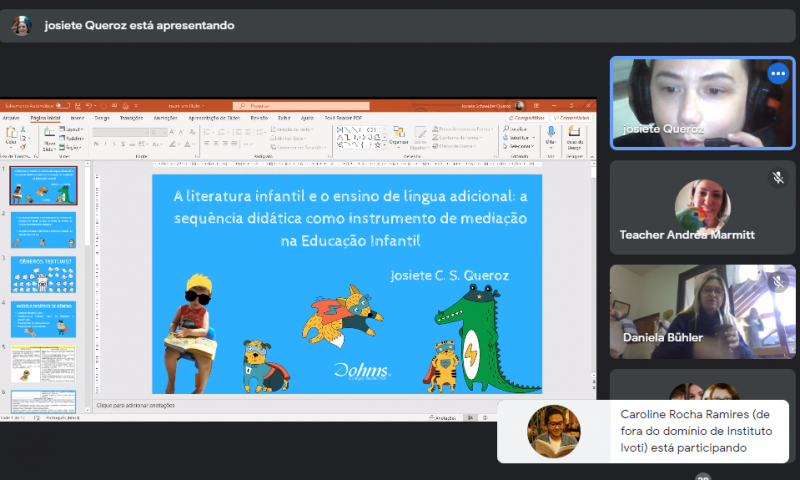Viewport: 800px width, 480px height.
Task: Click the Ideias de Design icon
Action: pos(574,132)
